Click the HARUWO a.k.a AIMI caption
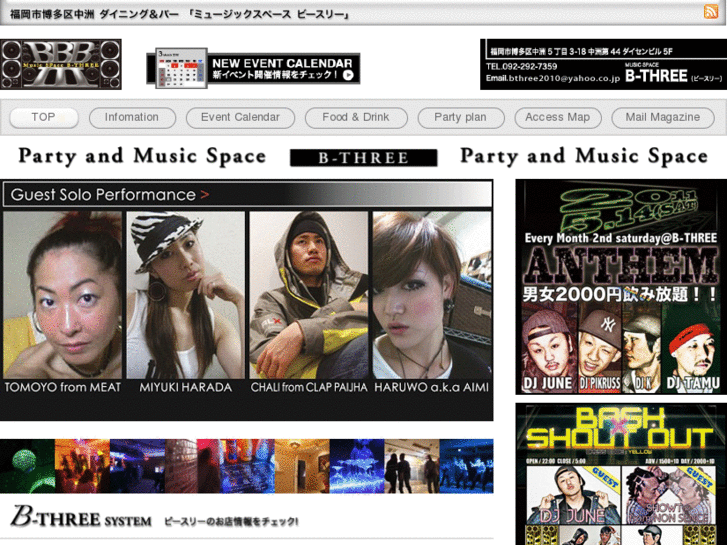 tap(432, 387)
